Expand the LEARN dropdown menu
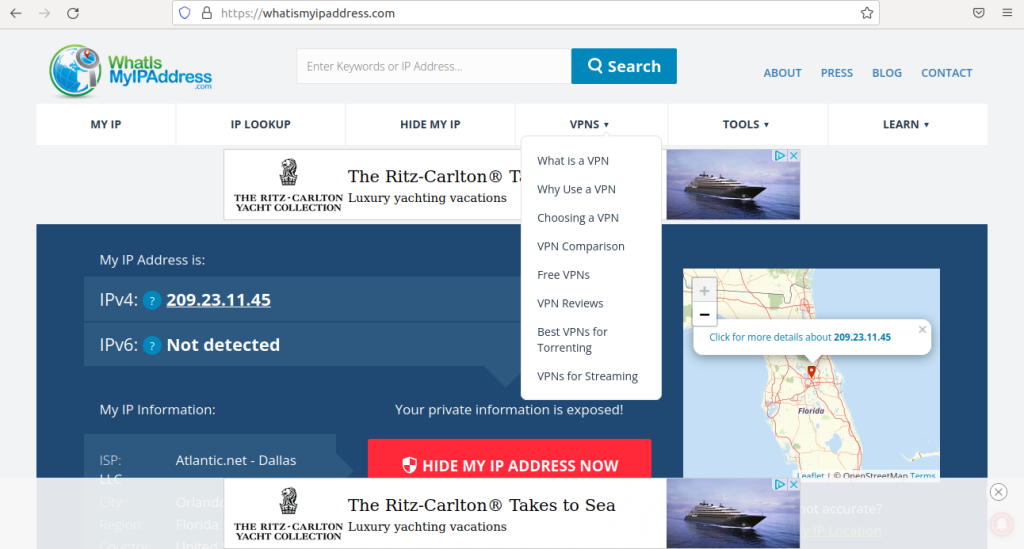The height and width of the screenshot is (549, 1024). (906, 124)
